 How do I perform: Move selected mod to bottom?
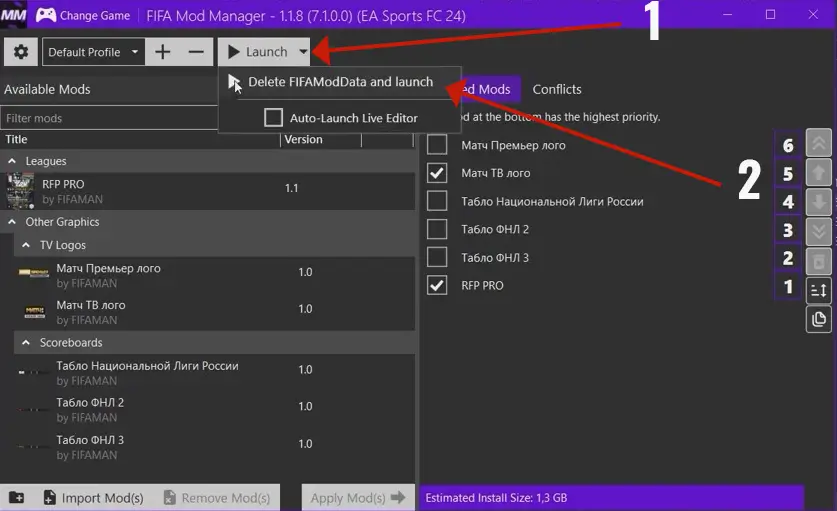click(x=818, y=232)
